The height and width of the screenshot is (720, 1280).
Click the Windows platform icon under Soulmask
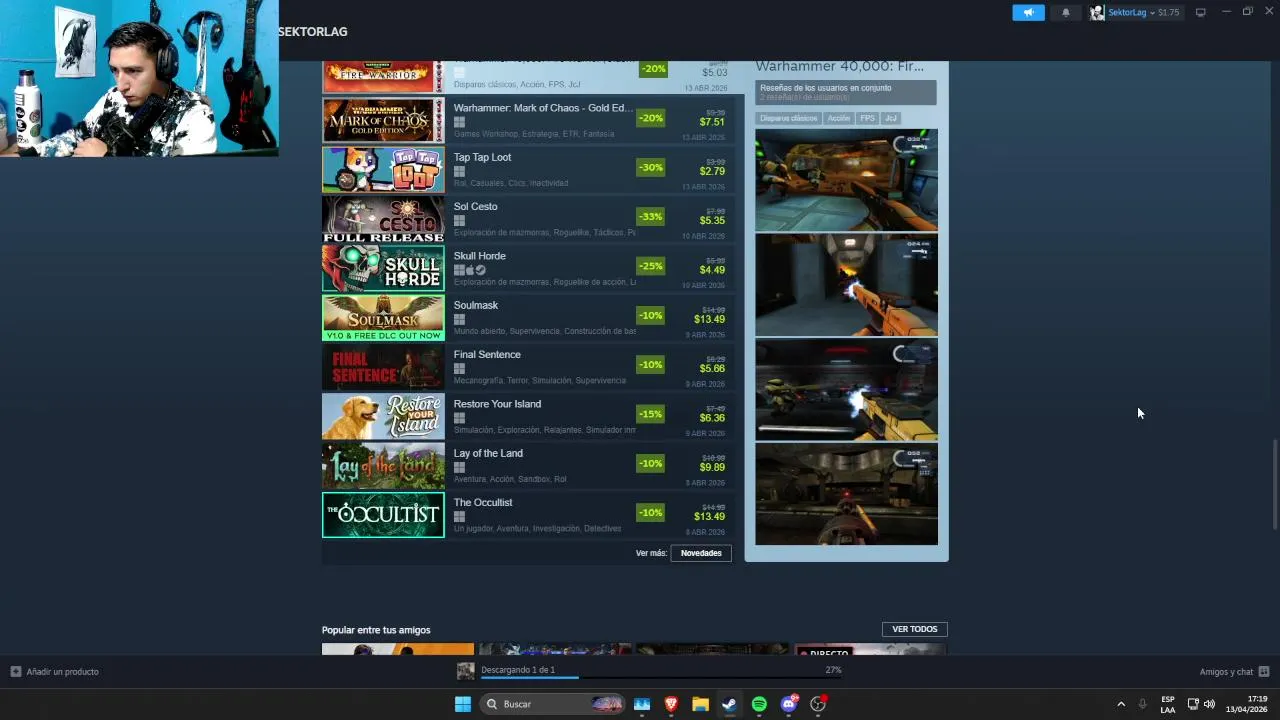[459, 319]
